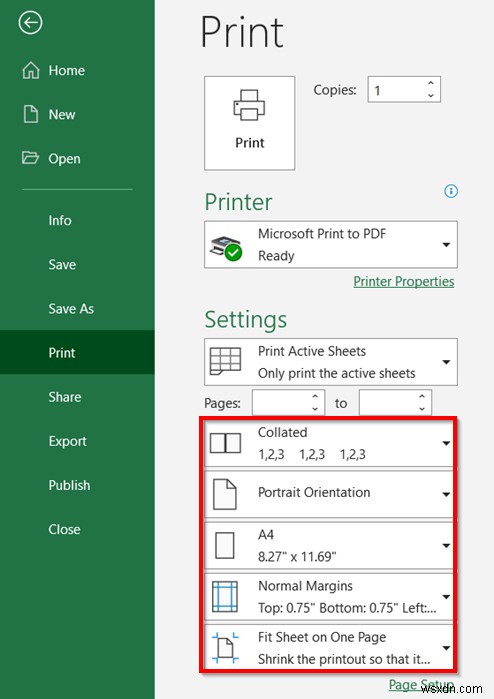Click the New document icon

point(31,114)
